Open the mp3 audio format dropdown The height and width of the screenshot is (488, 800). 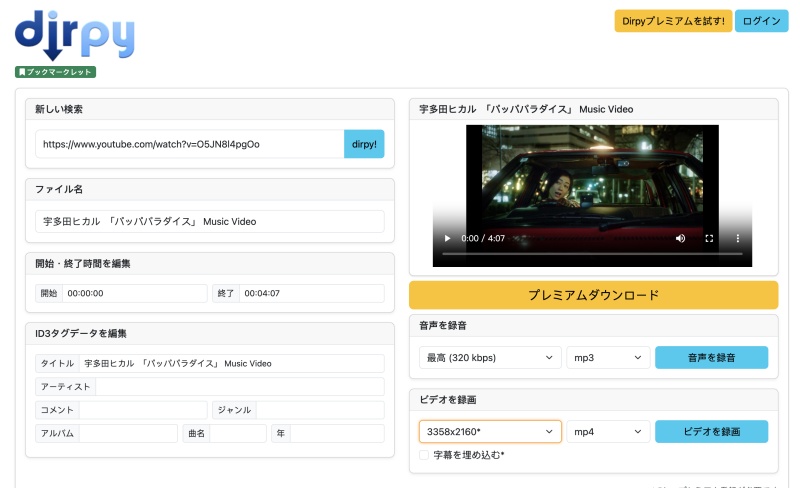[x=608, y=358]
